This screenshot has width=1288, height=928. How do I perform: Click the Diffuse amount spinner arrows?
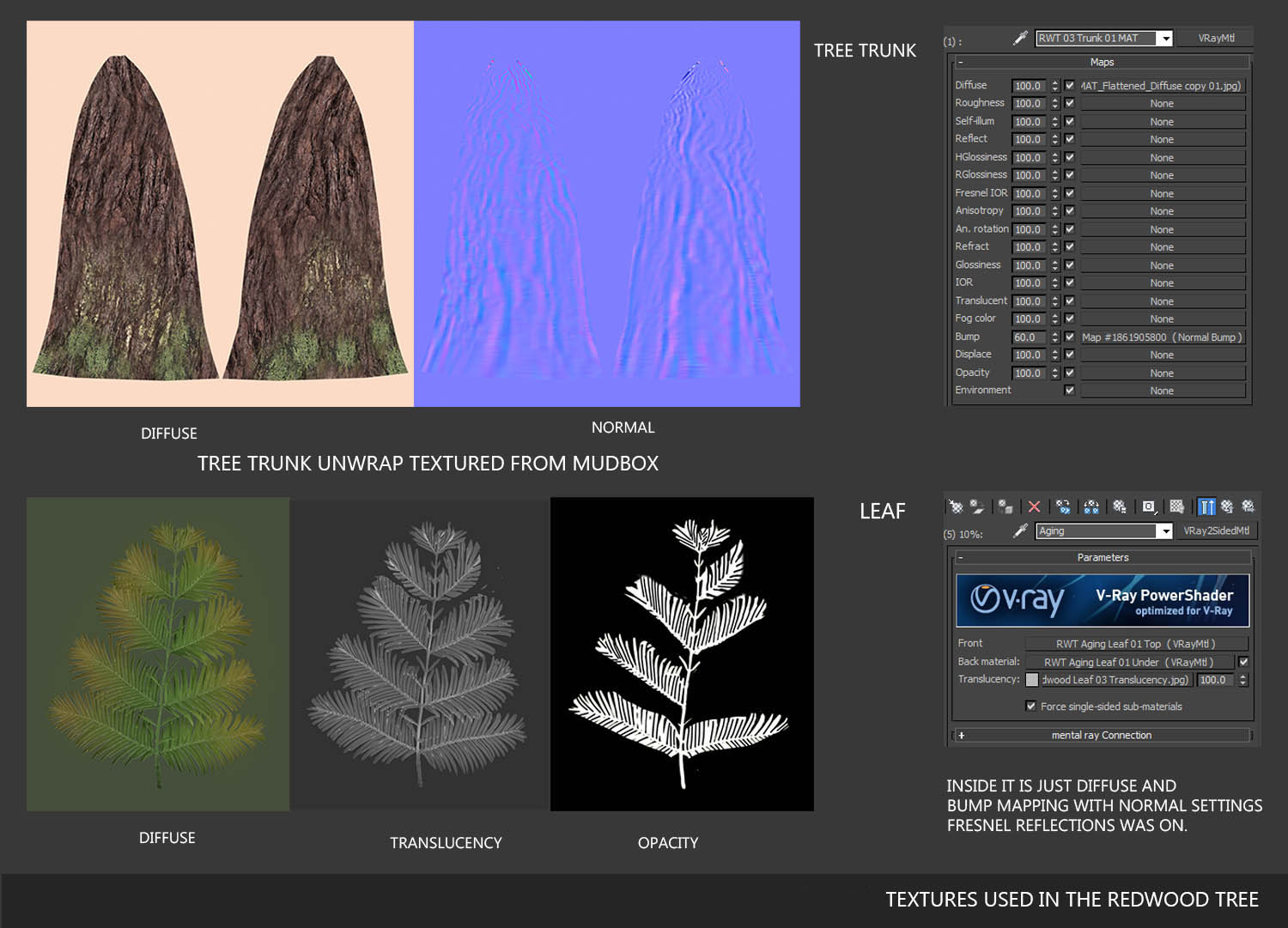1054,86
